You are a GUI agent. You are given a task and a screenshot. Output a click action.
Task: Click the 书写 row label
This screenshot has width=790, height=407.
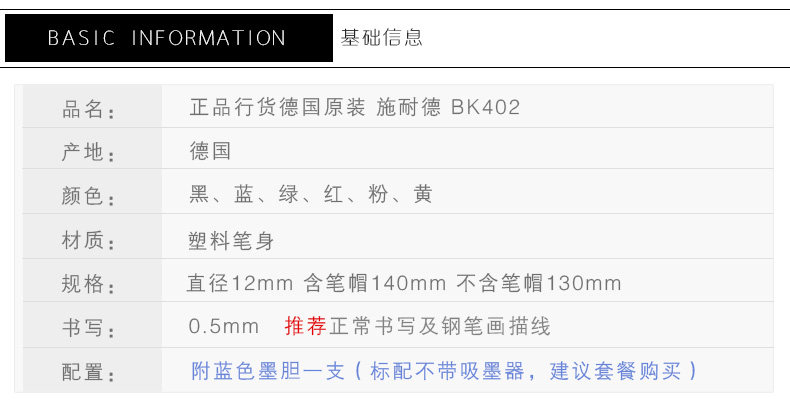point(90,329)
